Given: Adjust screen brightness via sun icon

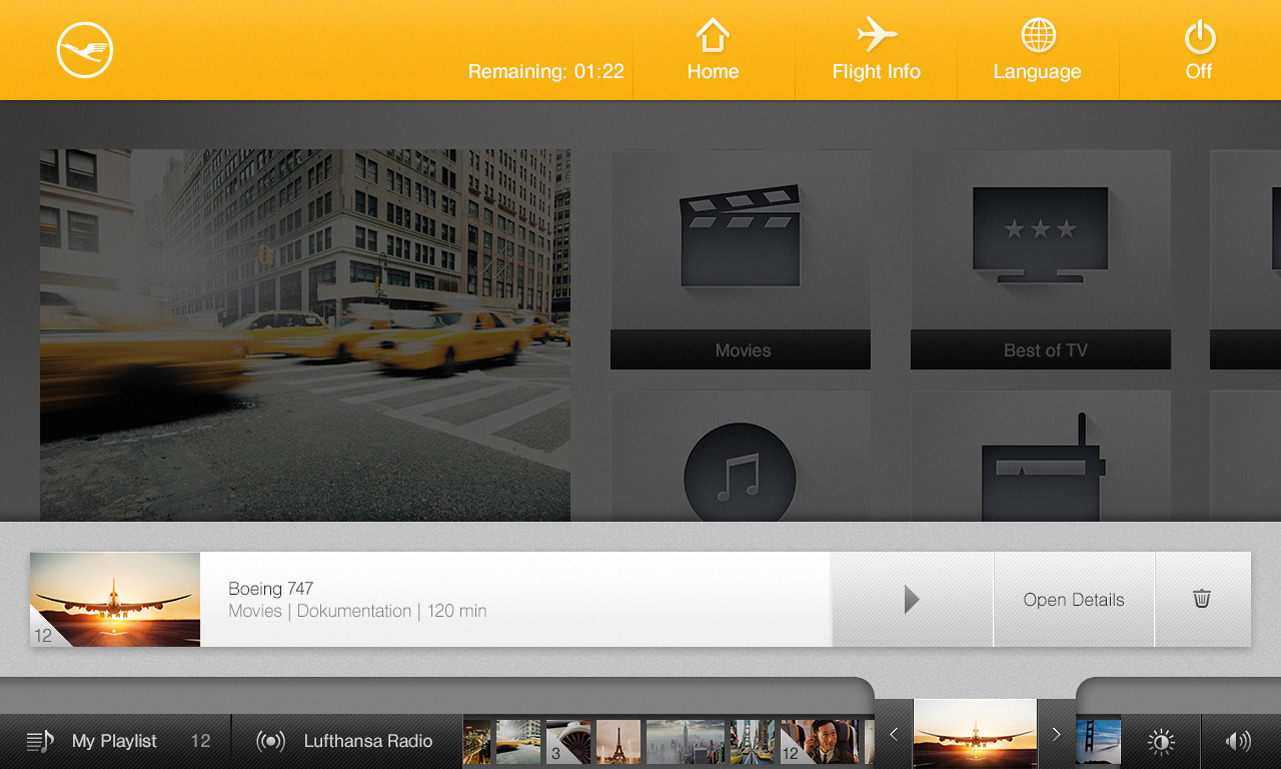Looking at the screenshot, I should point(1161,741).
